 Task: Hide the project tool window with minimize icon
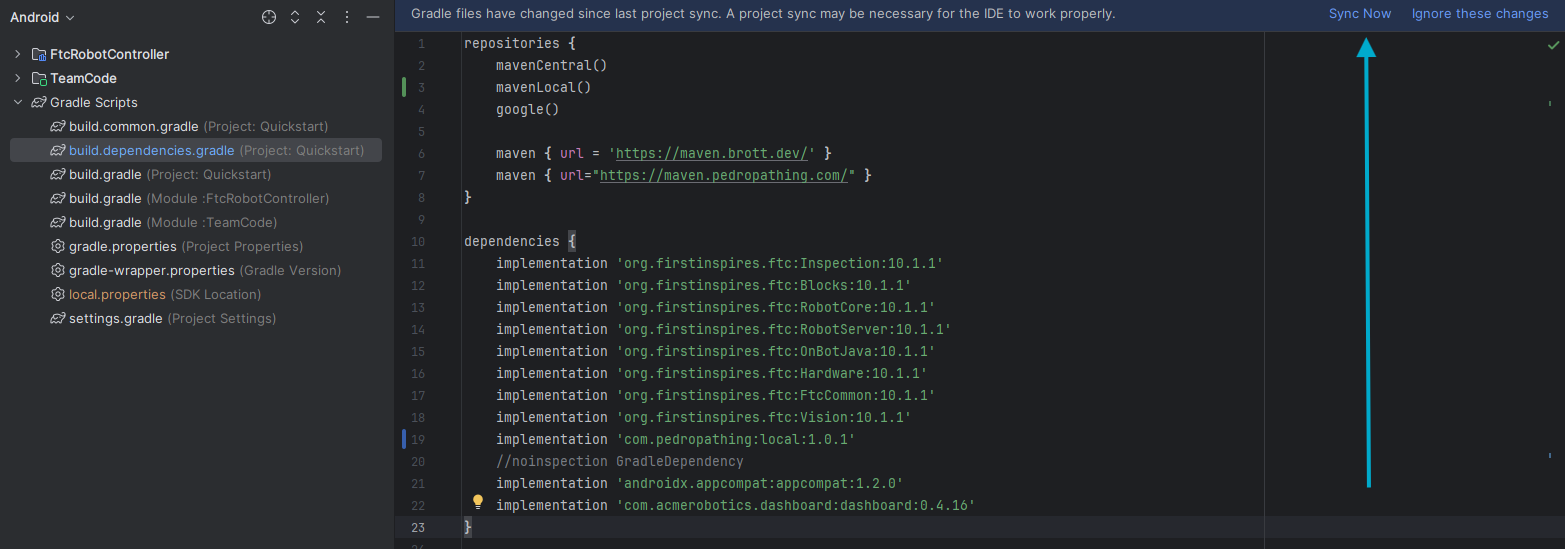tap(373, 17)
